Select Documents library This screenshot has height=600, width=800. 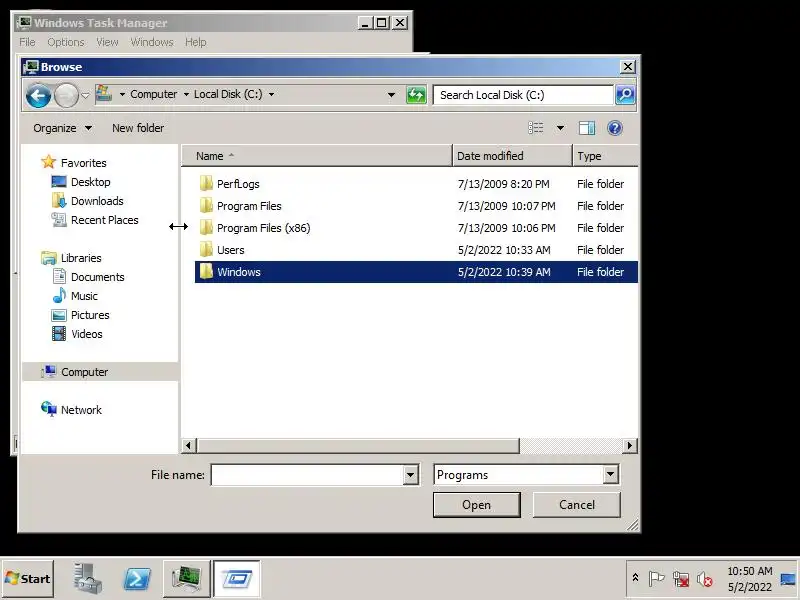tap(97, 277)
